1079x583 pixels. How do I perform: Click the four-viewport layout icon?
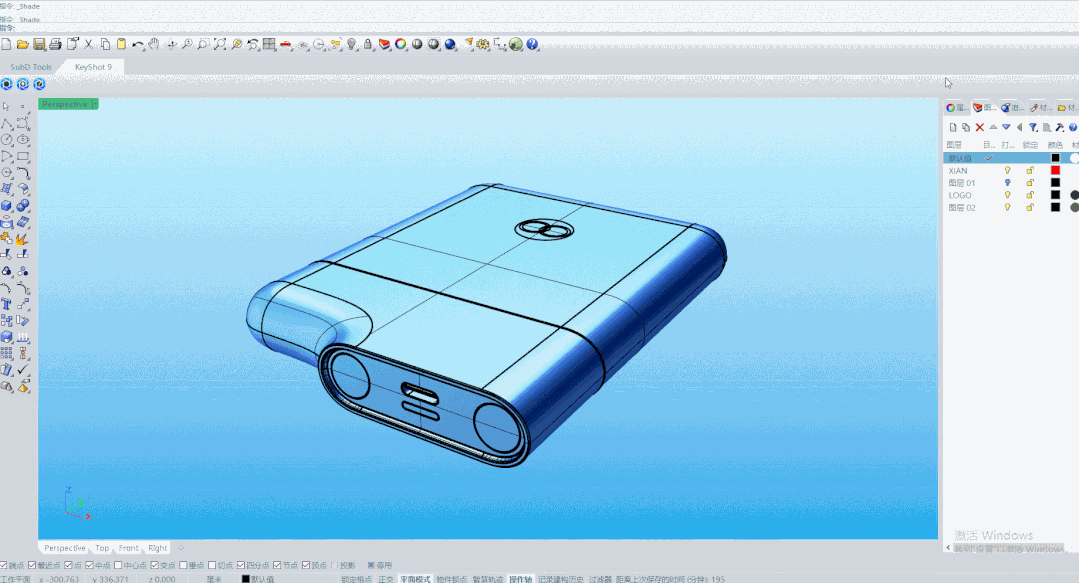(x=269, y=44)
